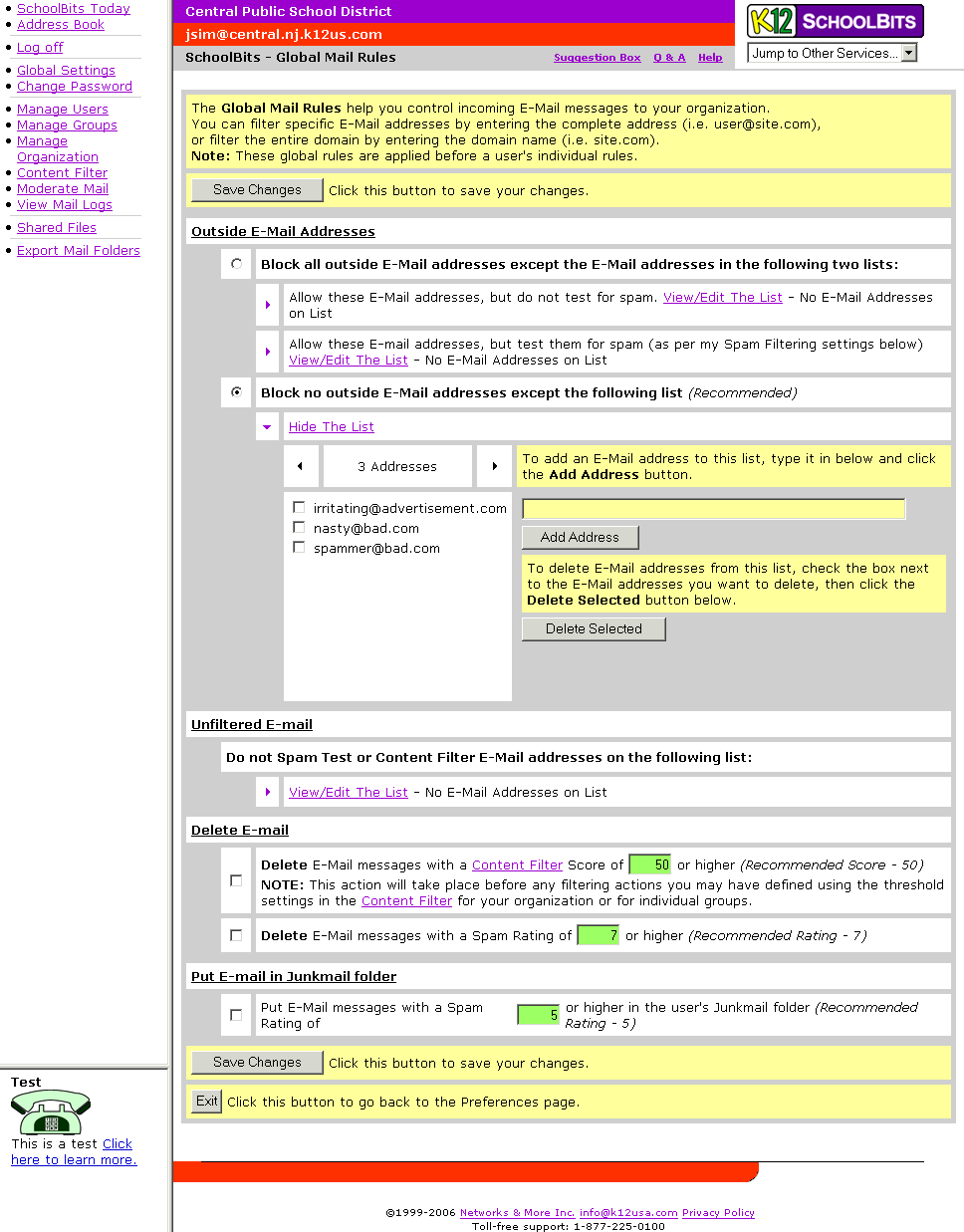
Task: Enable Delete by Spam Rating checkbox
Action: (236, 935)
